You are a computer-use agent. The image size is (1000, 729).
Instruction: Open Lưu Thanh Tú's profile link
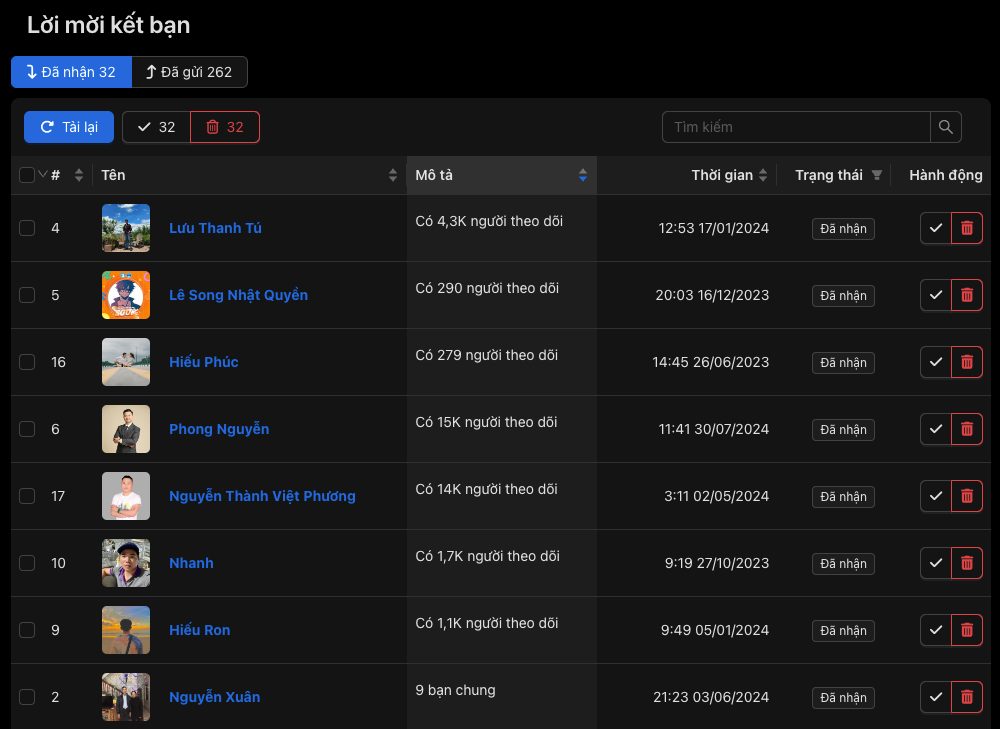click(216, 228)
